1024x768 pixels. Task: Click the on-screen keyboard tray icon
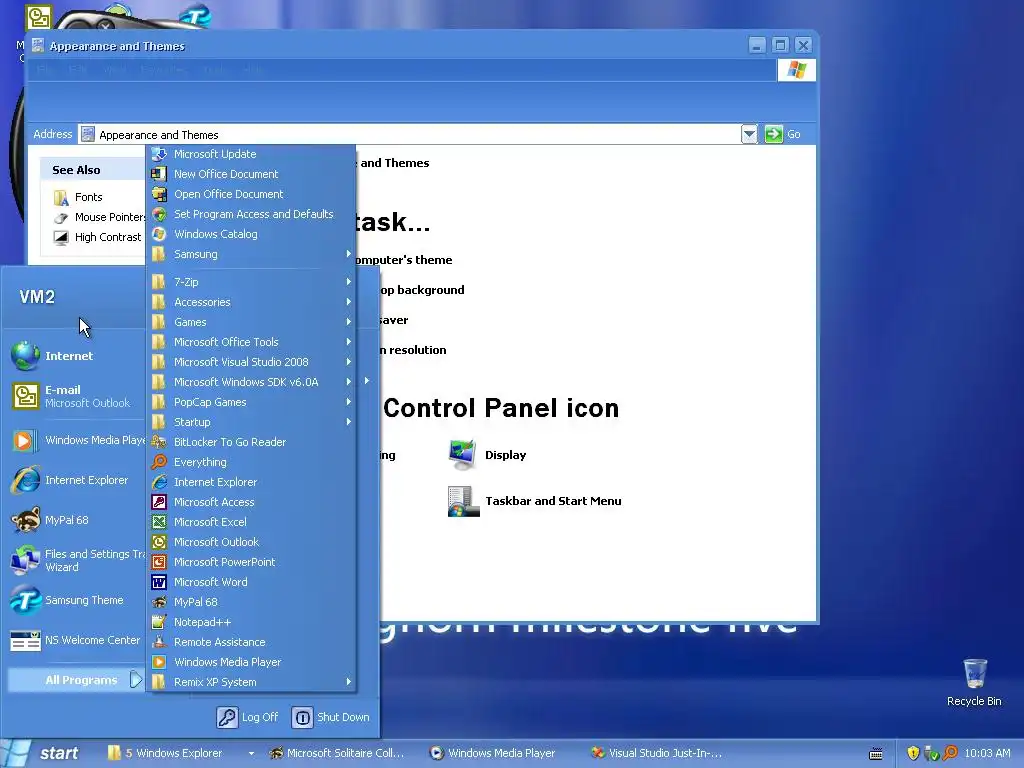tap(876, 754)
